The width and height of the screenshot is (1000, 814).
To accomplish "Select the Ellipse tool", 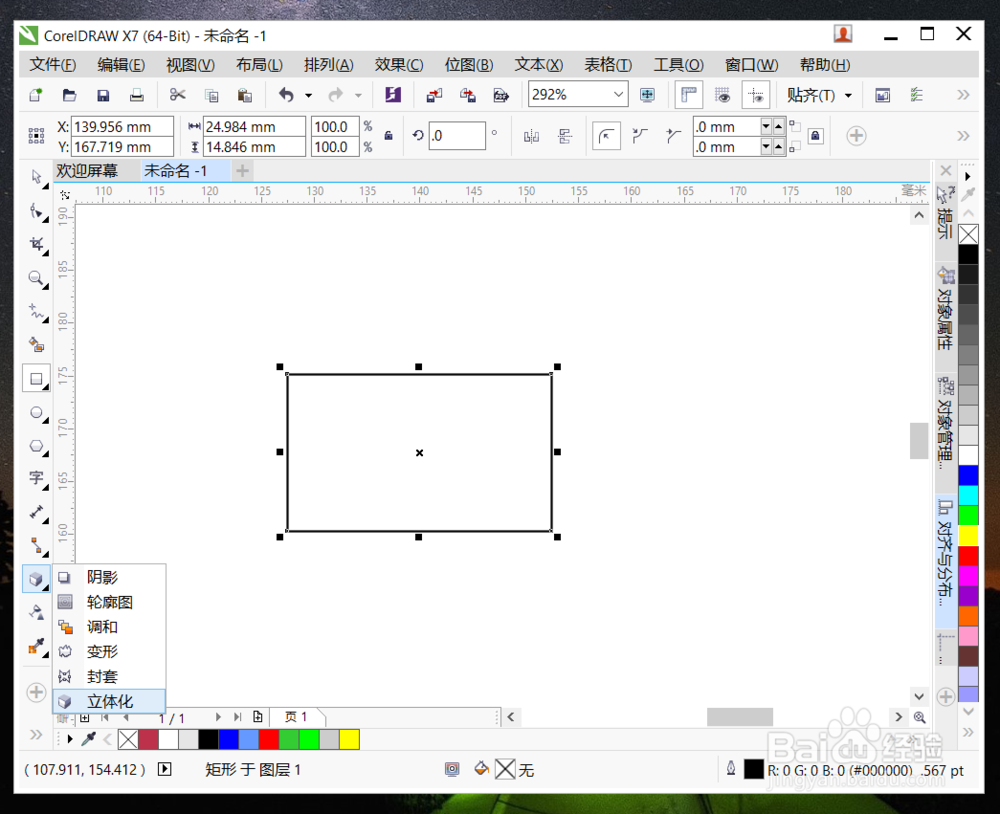I will click(37, 413).
